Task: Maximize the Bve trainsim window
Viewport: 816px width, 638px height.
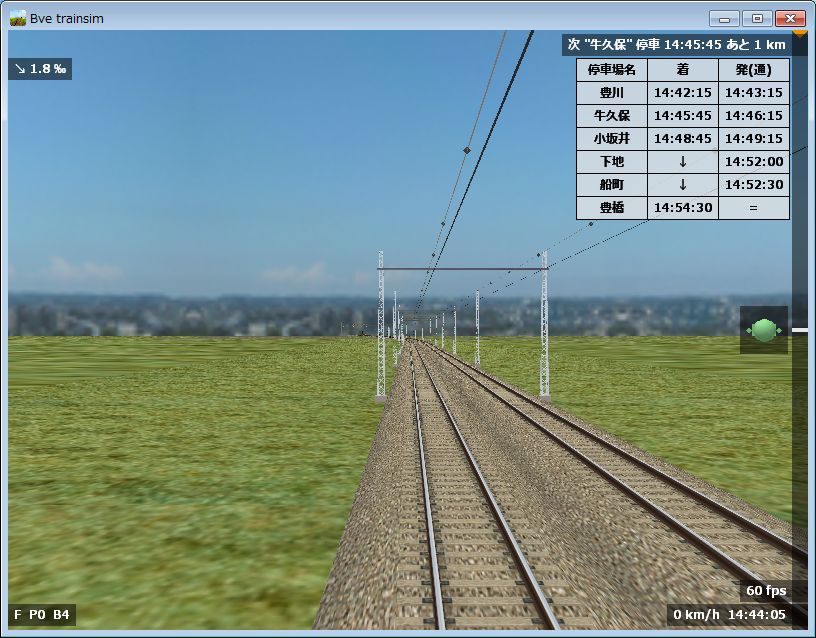Action: tap(757, 19)
